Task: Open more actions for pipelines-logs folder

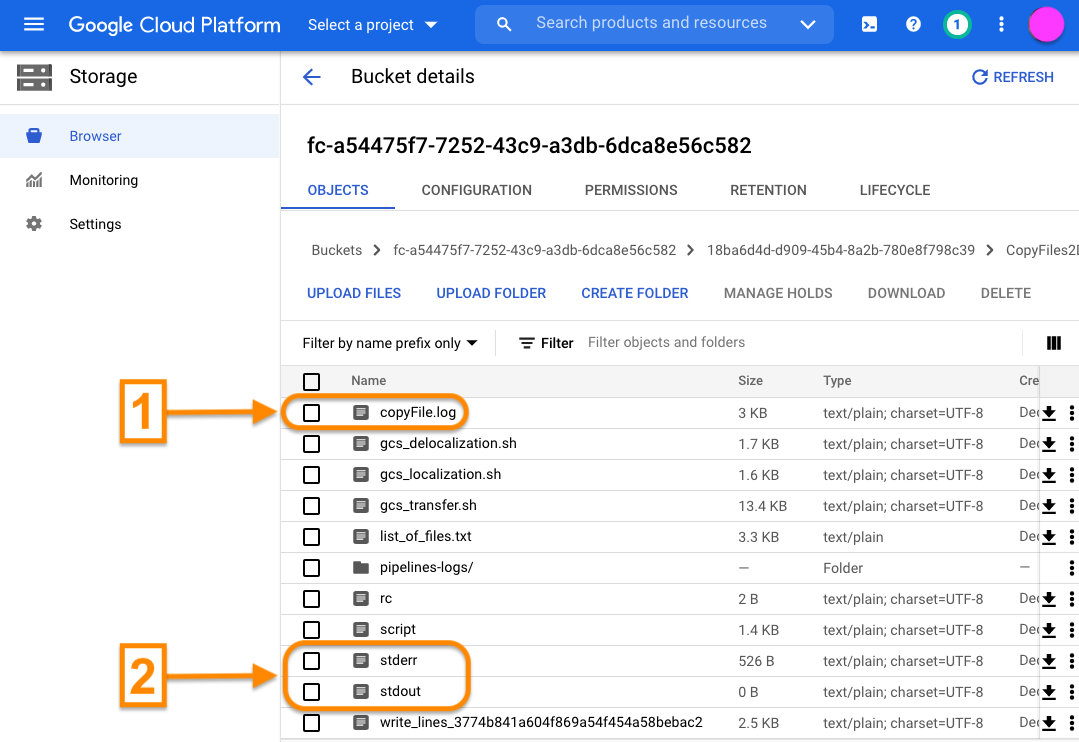Action: point(1071,568)
